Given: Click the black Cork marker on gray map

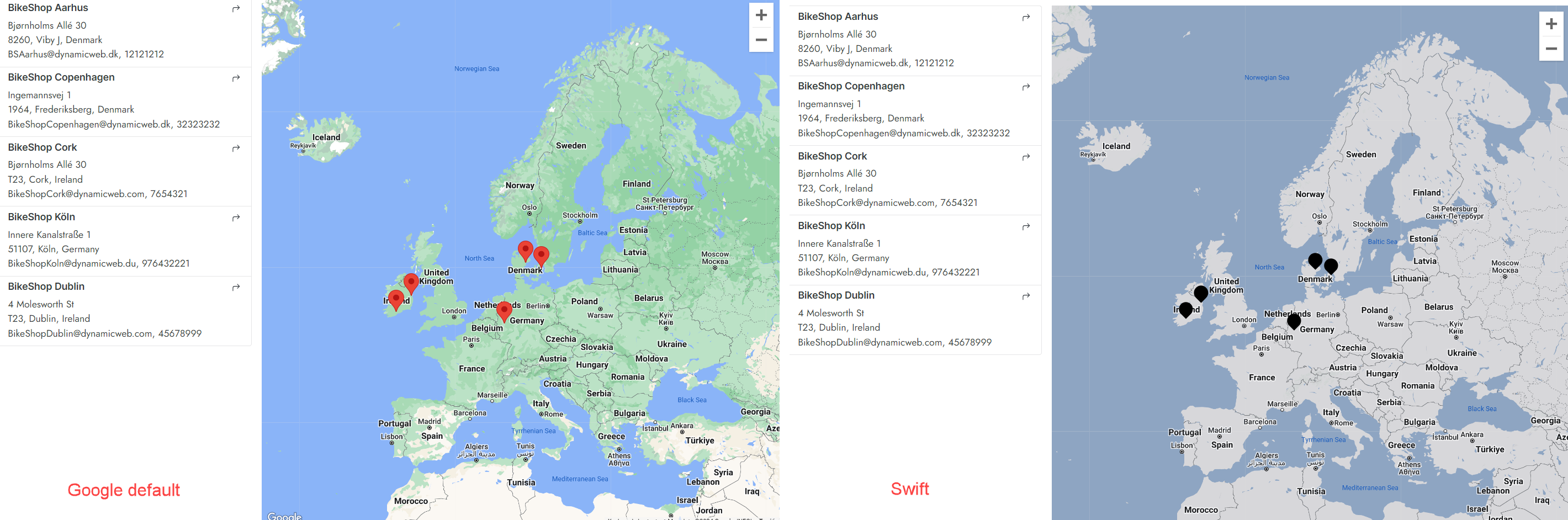Looking at the screenshot, I should click(1186, 310).
